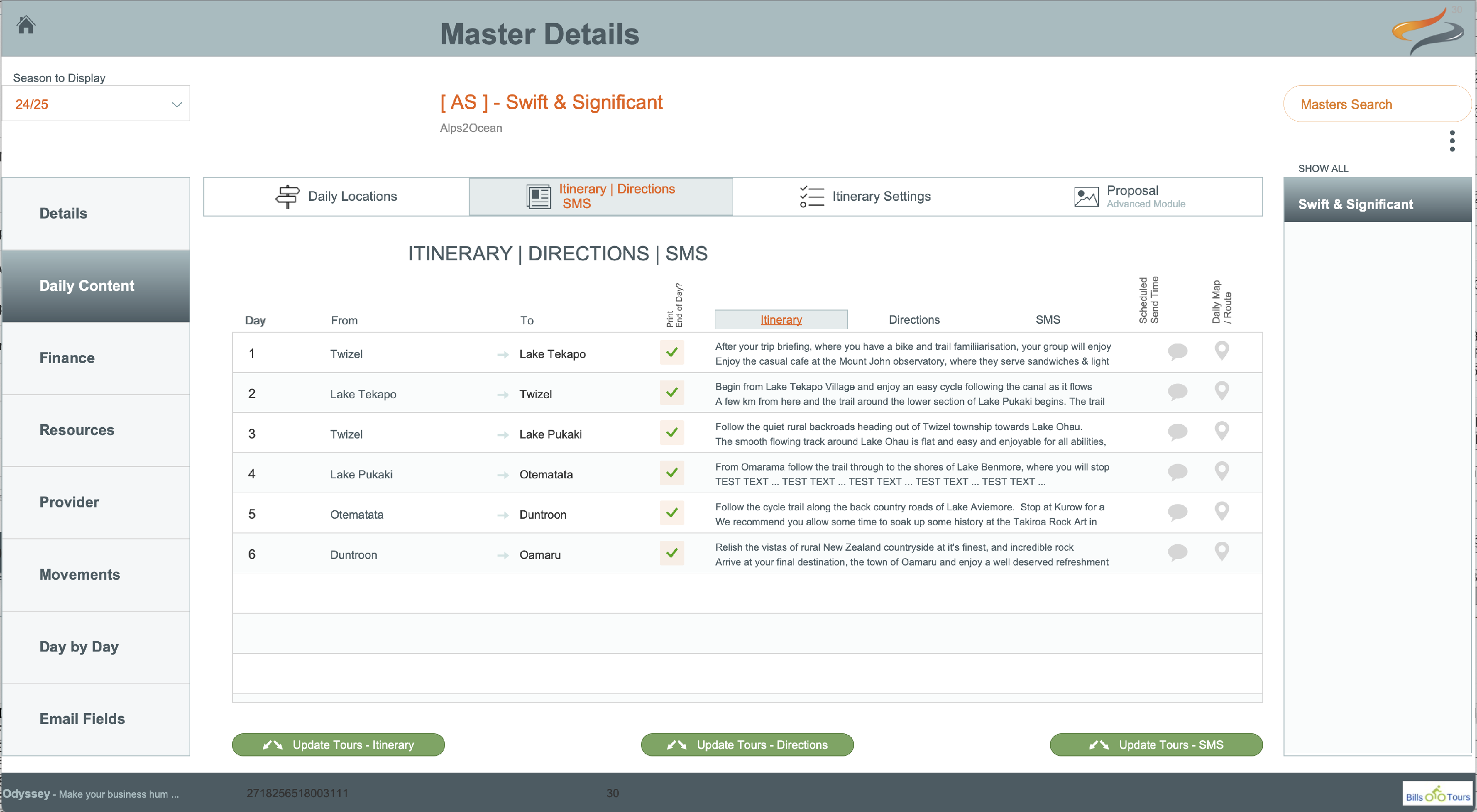The height and width of the screenshot is (812, 1477).
Task: Open SMS bubble for Day 6 row
Action: (1177, 552)
